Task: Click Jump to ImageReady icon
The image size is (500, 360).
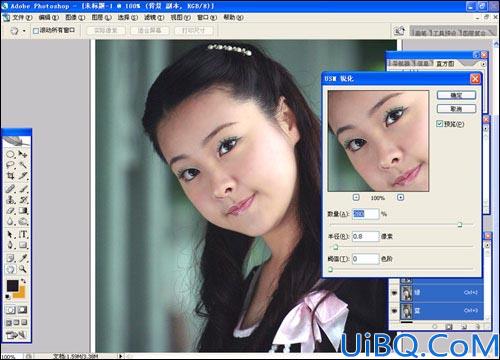Action: tap(16, 335)
